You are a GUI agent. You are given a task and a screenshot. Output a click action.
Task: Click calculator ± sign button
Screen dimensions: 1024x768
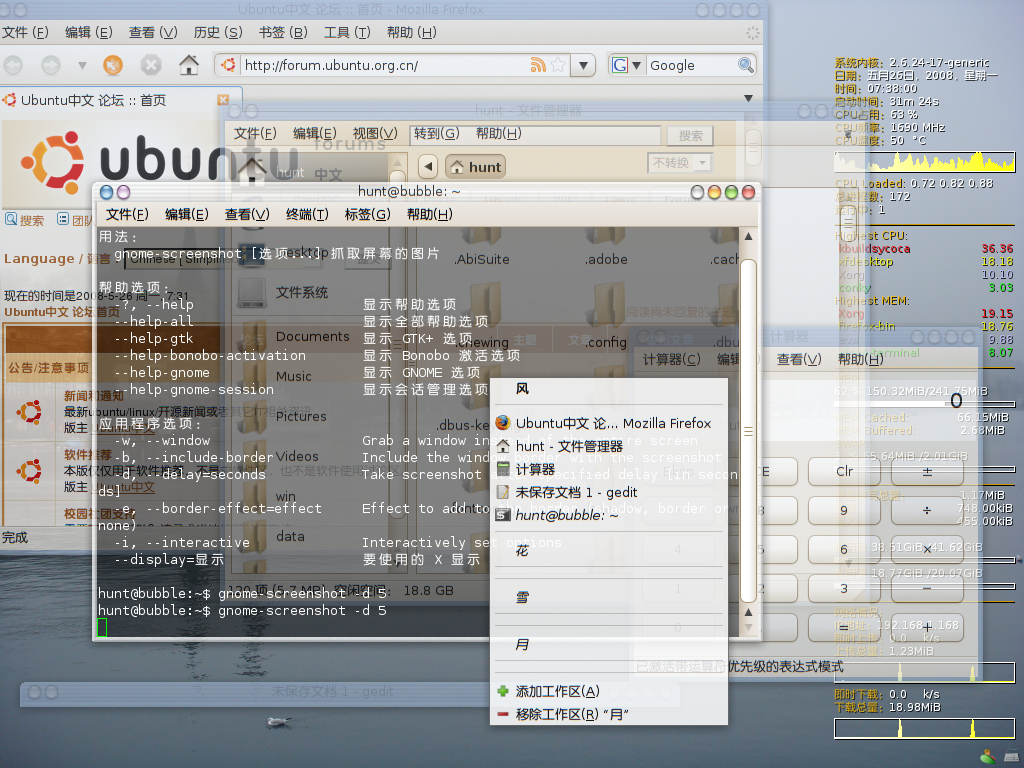(927, 471)
